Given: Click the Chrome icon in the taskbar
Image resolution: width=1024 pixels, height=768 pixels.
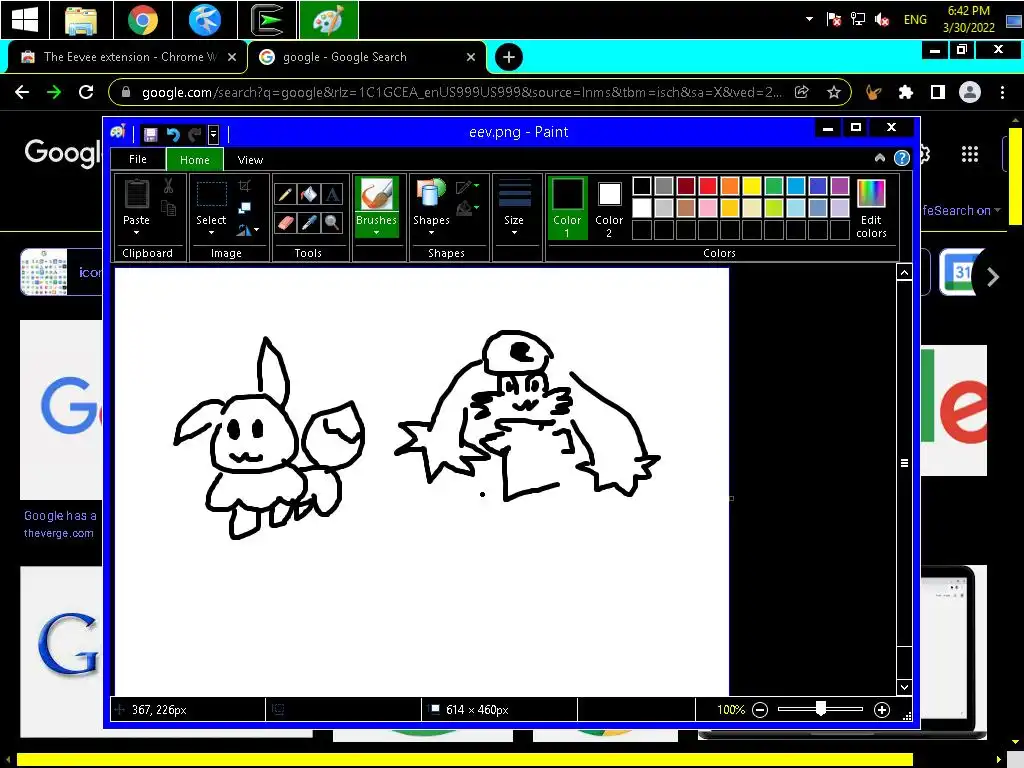Looking at the screenshot, I should point(142,20).
